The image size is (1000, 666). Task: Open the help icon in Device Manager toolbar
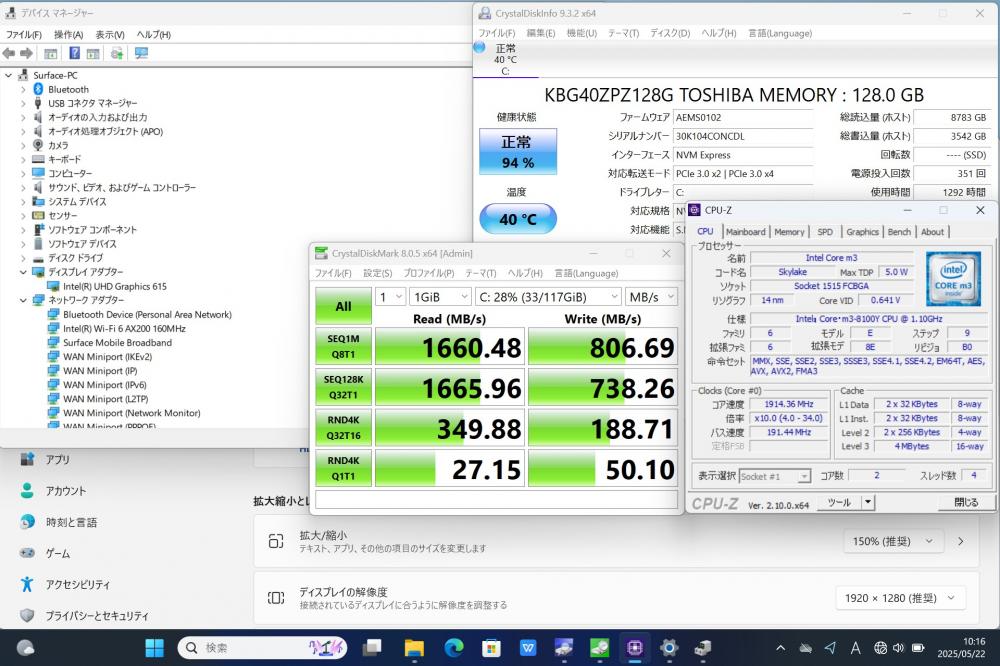click(x=75, y=54)
